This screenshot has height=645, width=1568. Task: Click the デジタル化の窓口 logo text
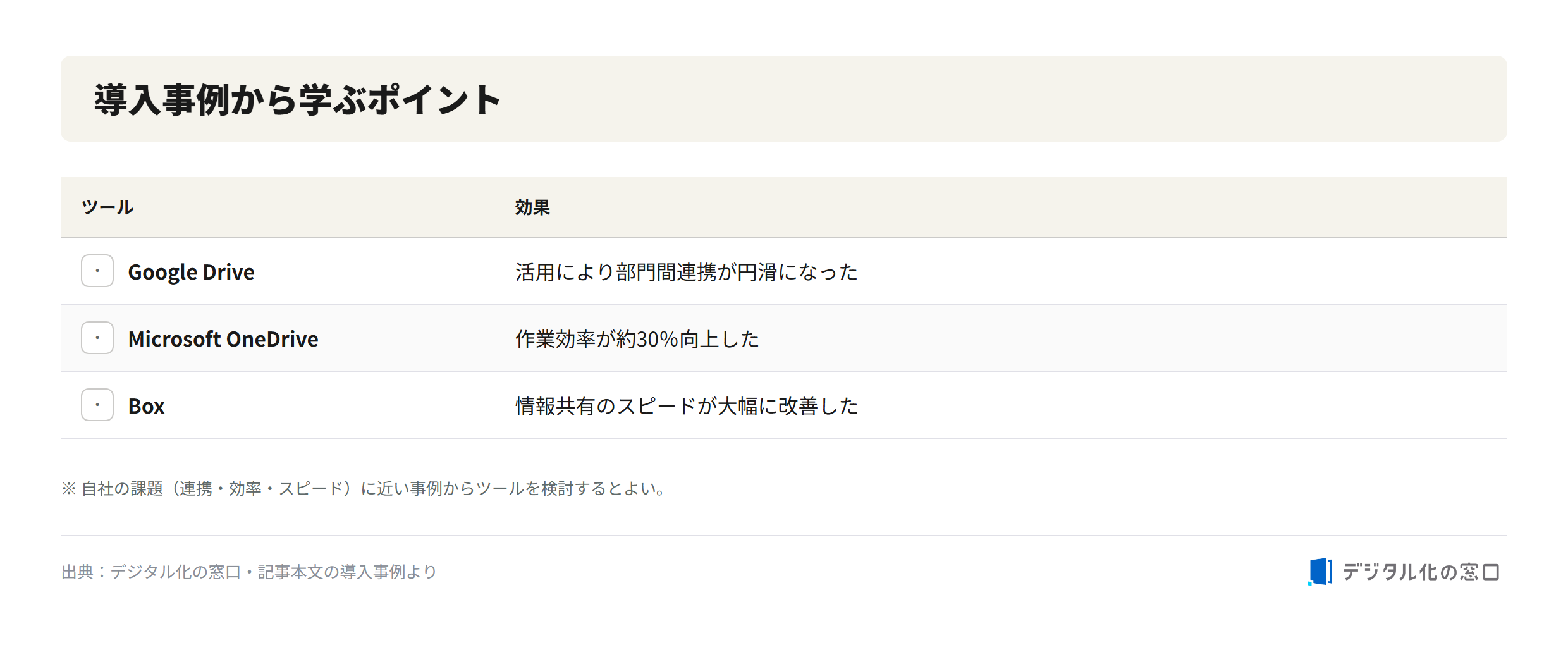click(1421, 572)
